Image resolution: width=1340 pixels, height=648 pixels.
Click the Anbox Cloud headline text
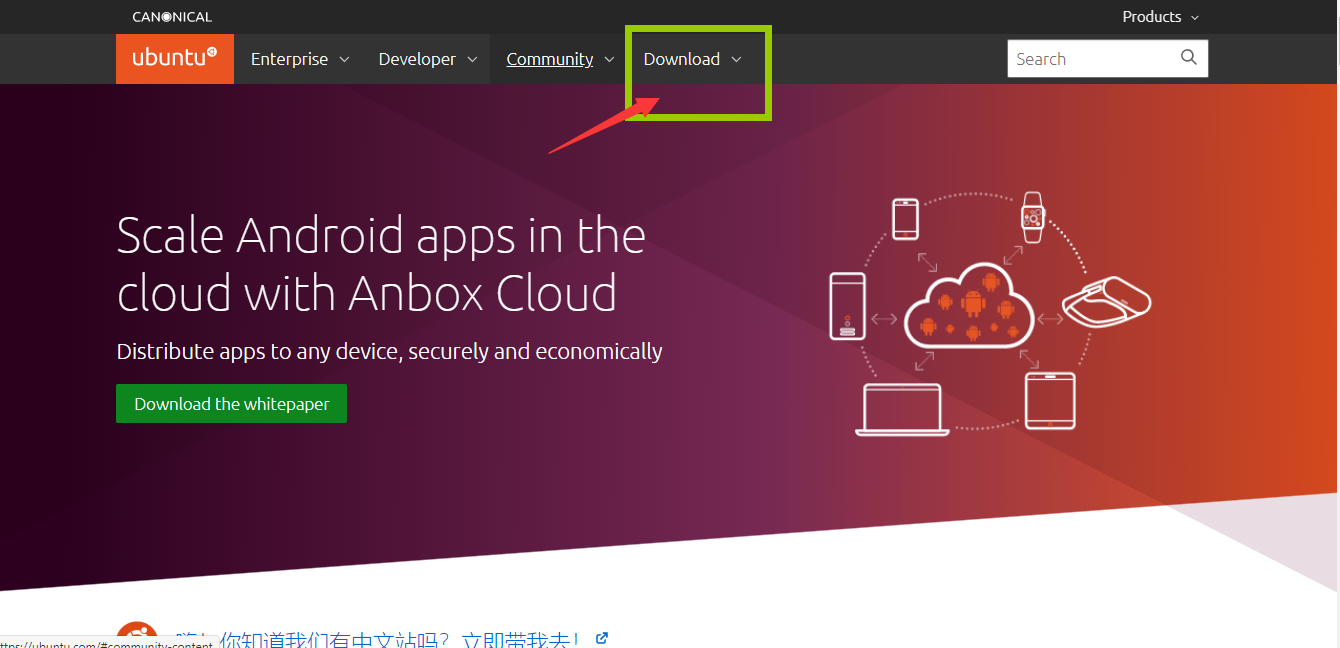point(380,265)
